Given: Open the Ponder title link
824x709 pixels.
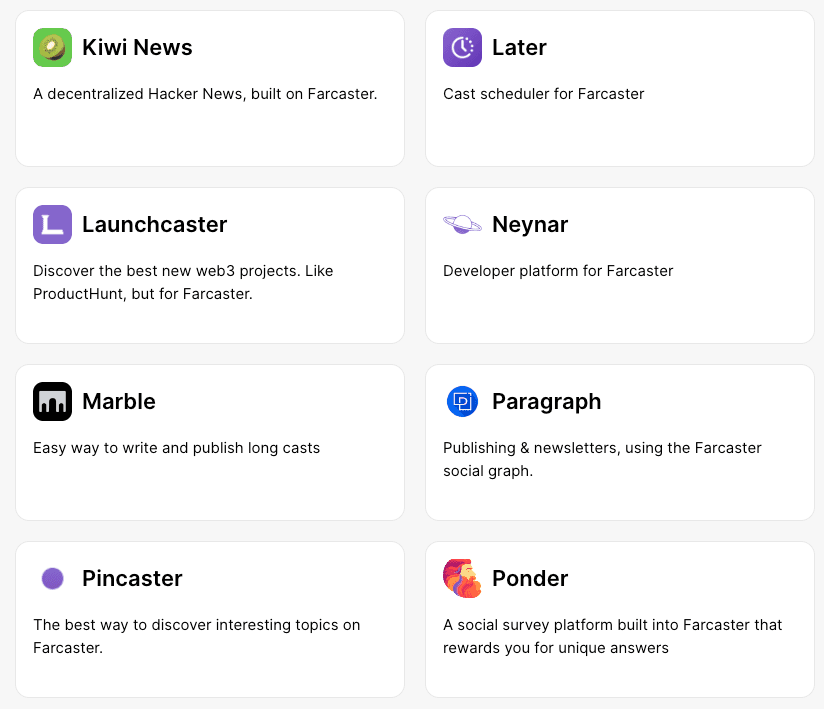Looking at the screenshot, I should [x=530, y=579].
